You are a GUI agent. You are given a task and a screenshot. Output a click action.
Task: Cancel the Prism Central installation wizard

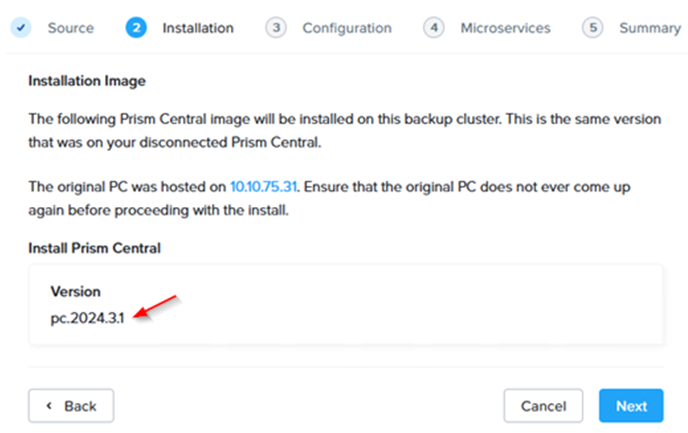click(543, 406)
